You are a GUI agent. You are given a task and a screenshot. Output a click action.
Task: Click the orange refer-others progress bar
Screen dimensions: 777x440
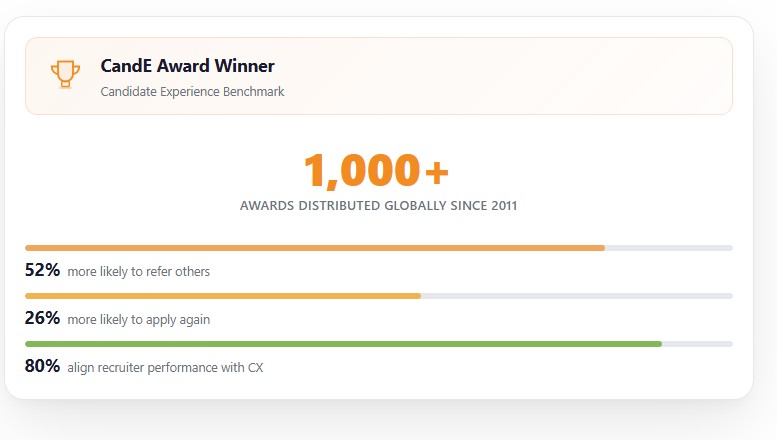(315, 248)
